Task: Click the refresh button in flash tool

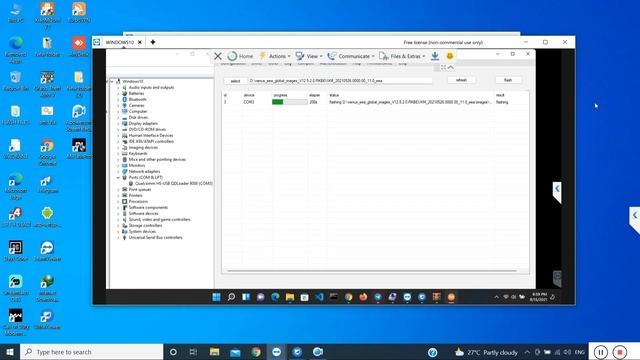Action: pyautogui.click(x=461, y=80)
